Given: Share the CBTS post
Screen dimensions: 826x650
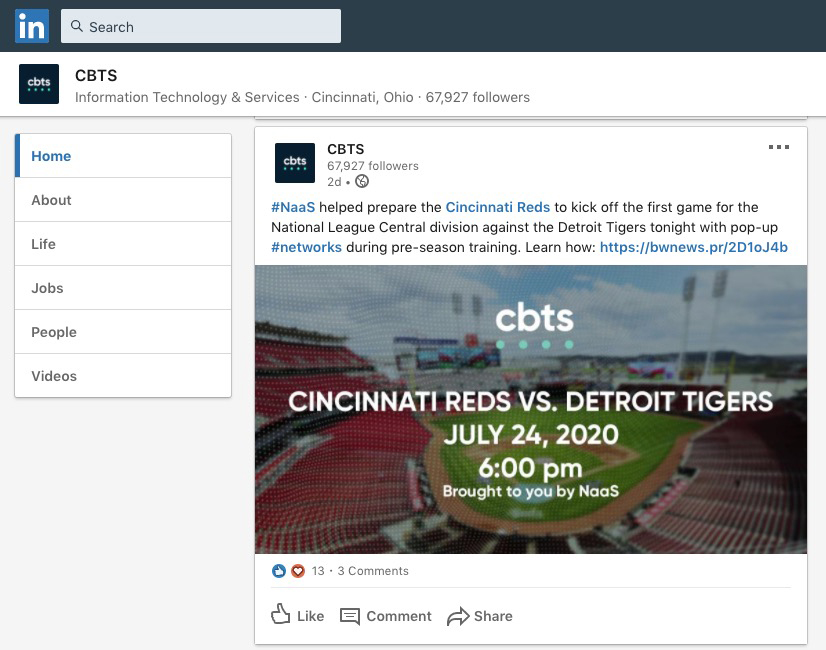Looking at the screenshot, I should [479, 616].
